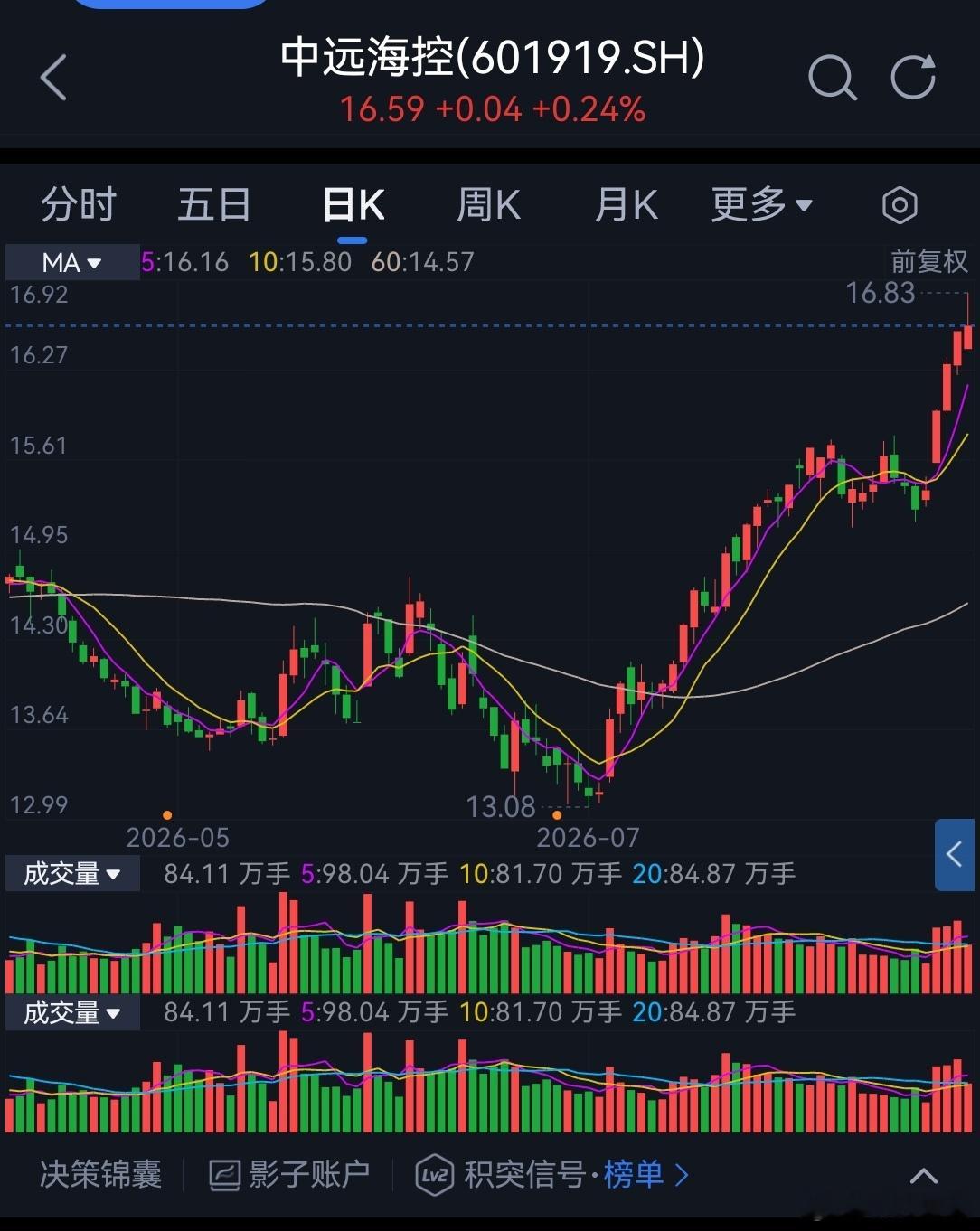Viewport: 980px width, 1231px height.
Task: Switch to 分时 tab
Action: pyautogui.click(x=79, y=204)
